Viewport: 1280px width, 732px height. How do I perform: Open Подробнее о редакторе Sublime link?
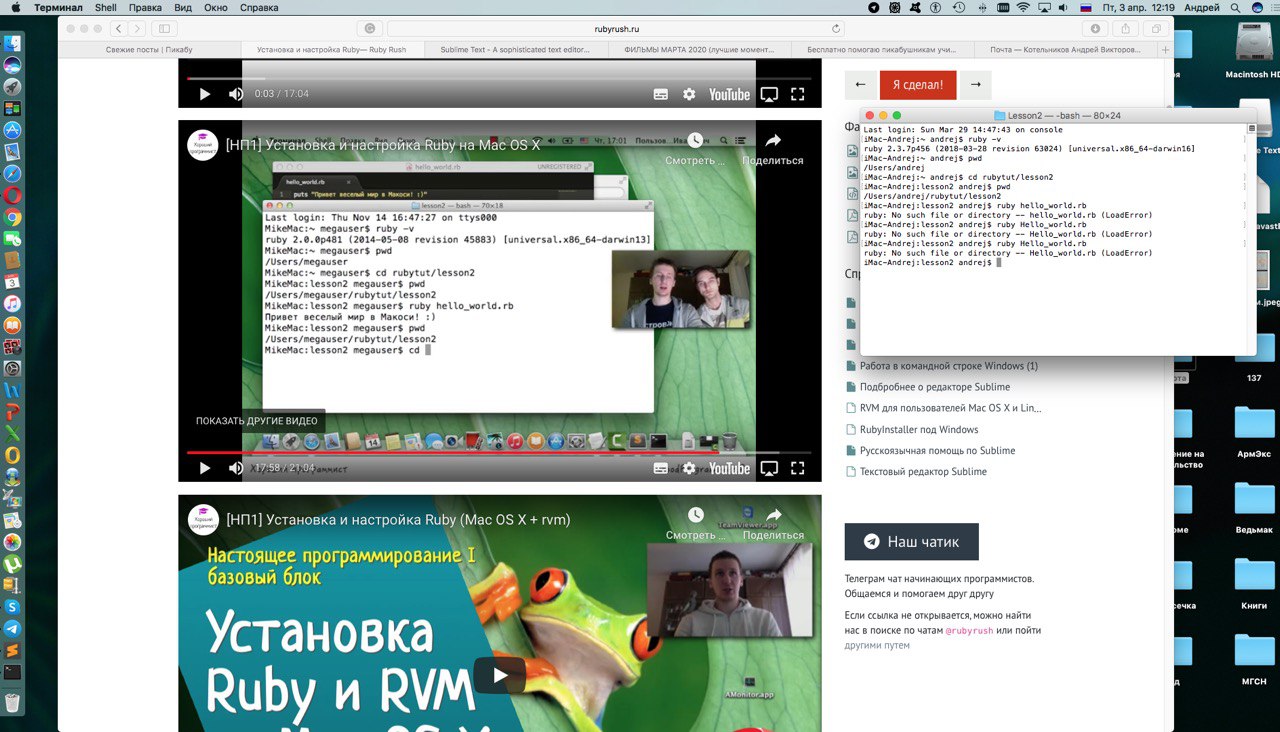(935, 387)
